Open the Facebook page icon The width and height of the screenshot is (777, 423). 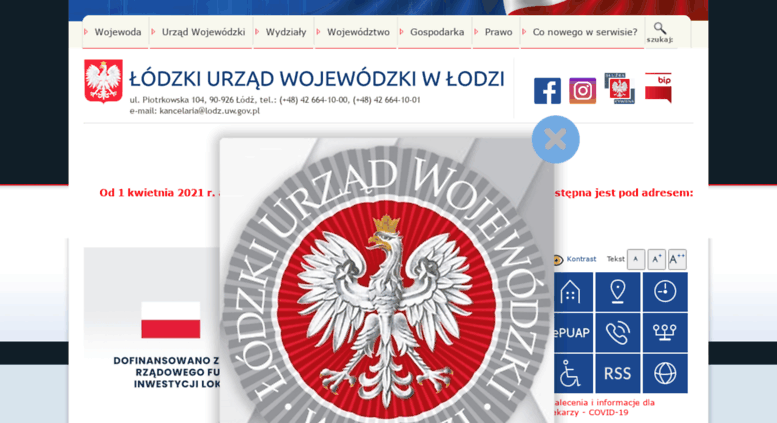pos(547,91)
